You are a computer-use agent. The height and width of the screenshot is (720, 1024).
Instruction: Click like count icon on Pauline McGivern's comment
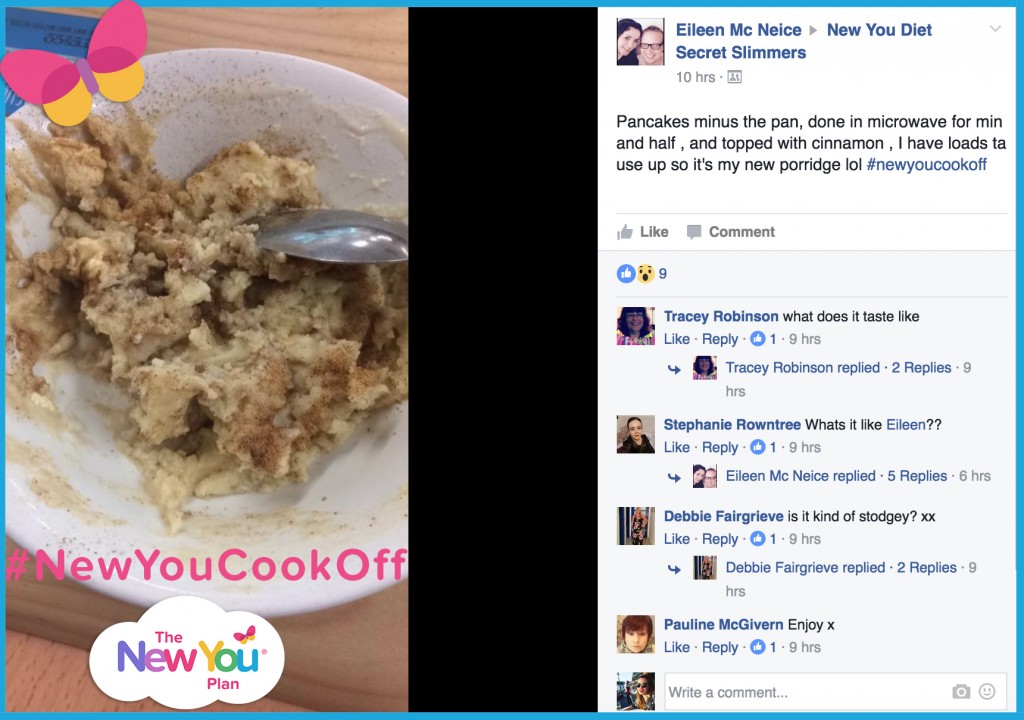click(x=758, y=647)
